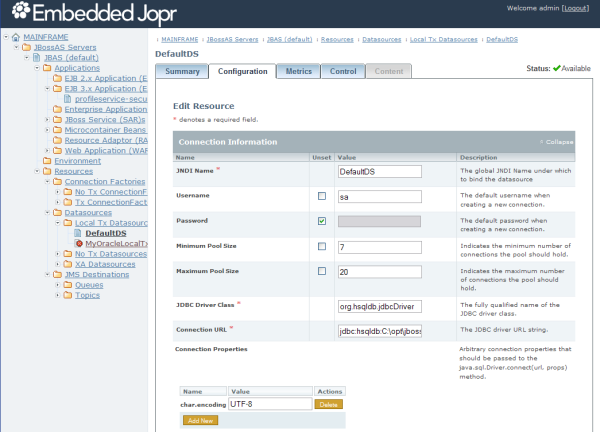Image resolution: width=600 pixels, height=432 pixels.
Task: Click the MyOracleLocalTx red error icon
Action: coord(79,244)
